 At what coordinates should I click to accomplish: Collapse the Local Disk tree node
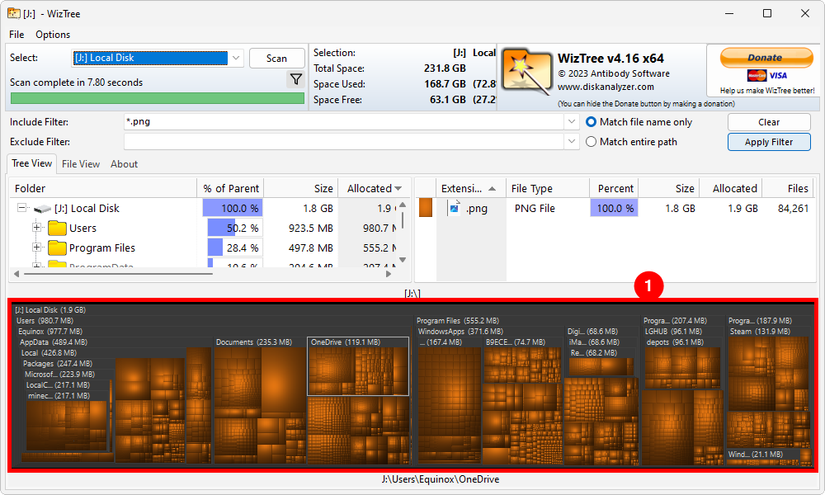[x=22, y=209]
